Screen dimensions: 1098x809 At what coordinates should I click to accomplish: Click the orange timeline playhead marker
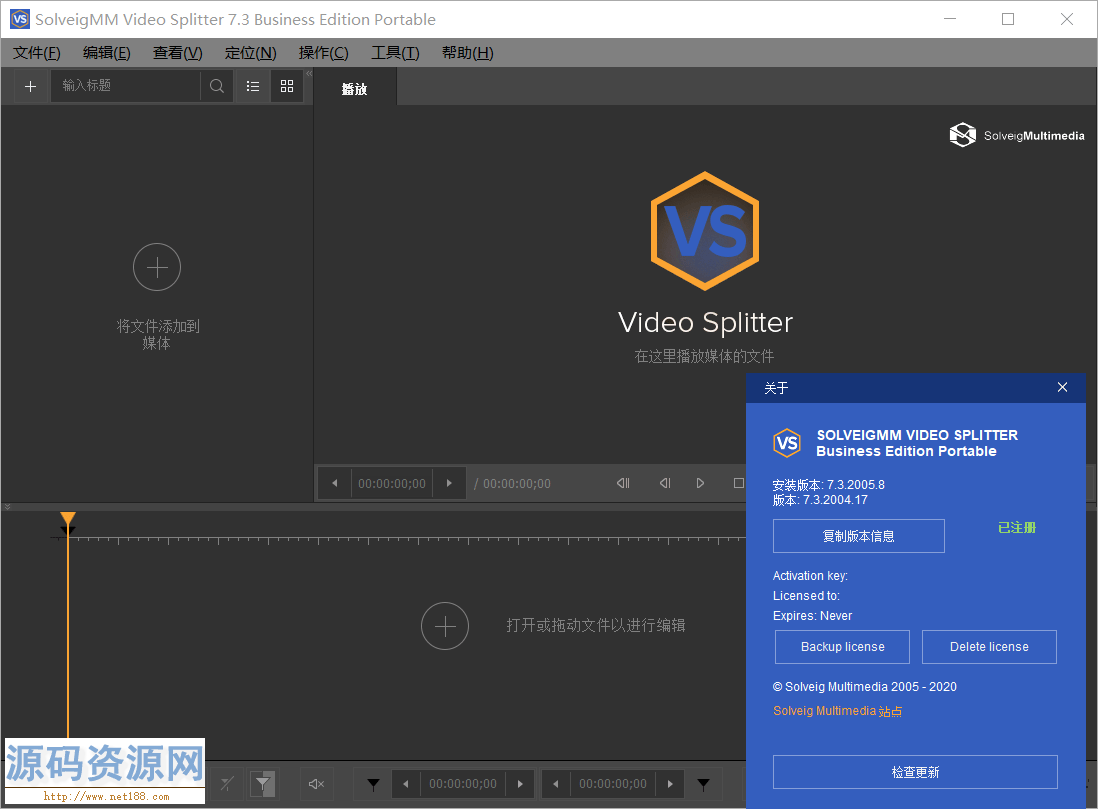(68, 520)
